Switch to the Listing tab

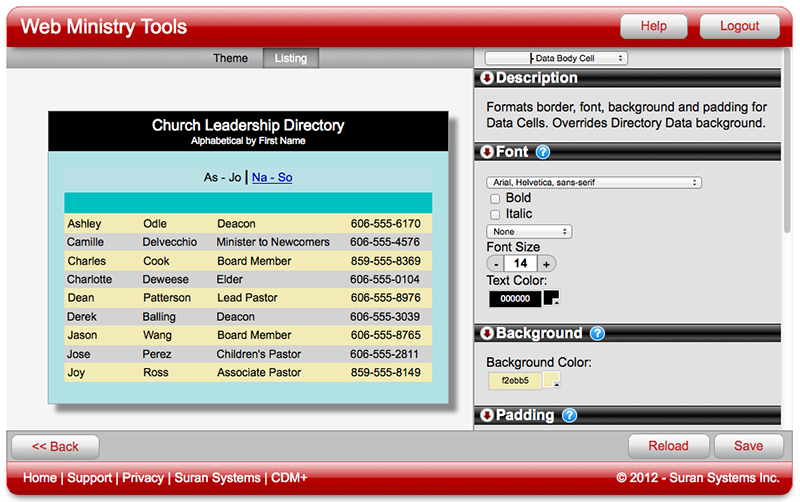(x=291, y=58)
